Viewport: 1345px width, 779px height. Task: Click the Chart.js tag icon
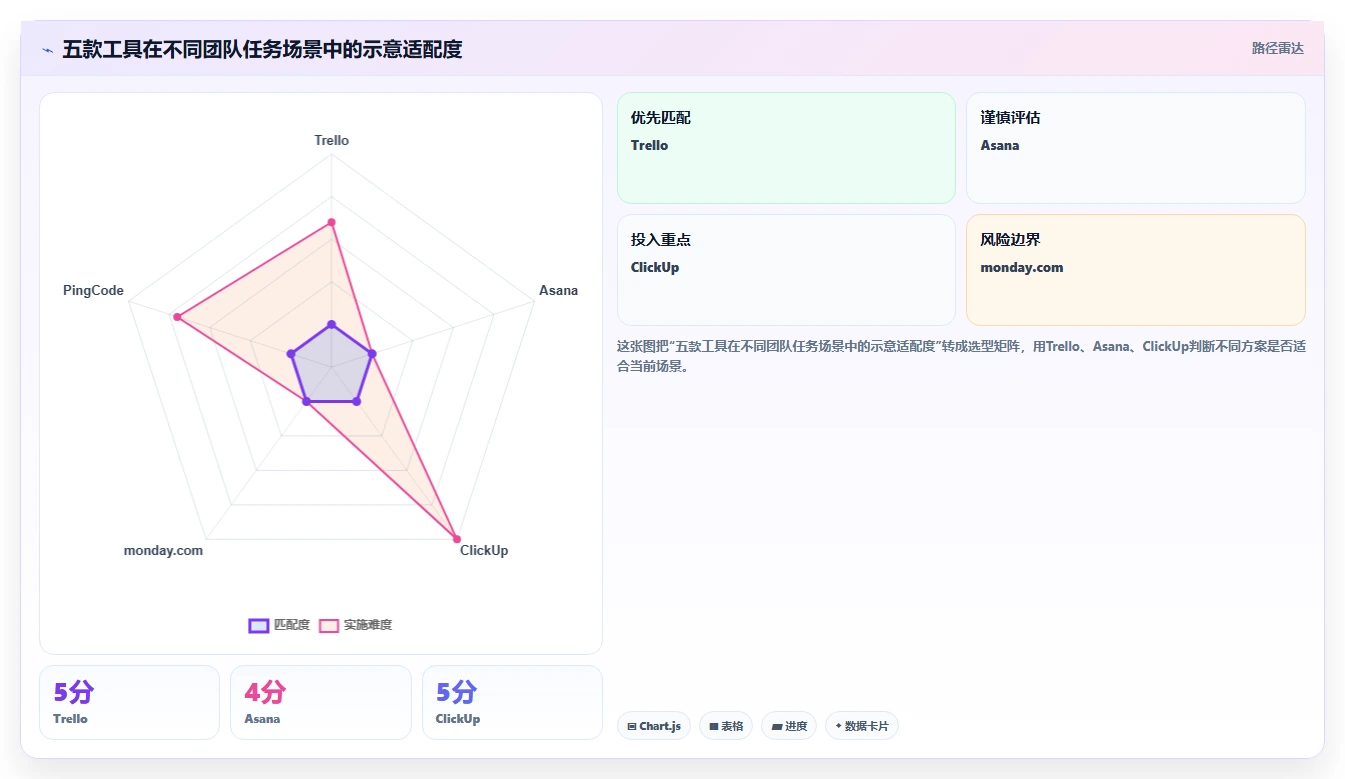tap(632, 726)
